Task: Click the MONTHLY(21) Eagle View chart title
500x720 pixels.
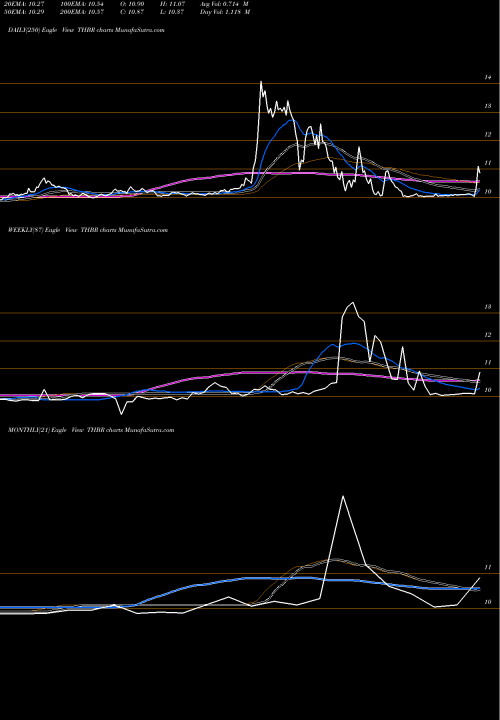Action: (91, 430)
